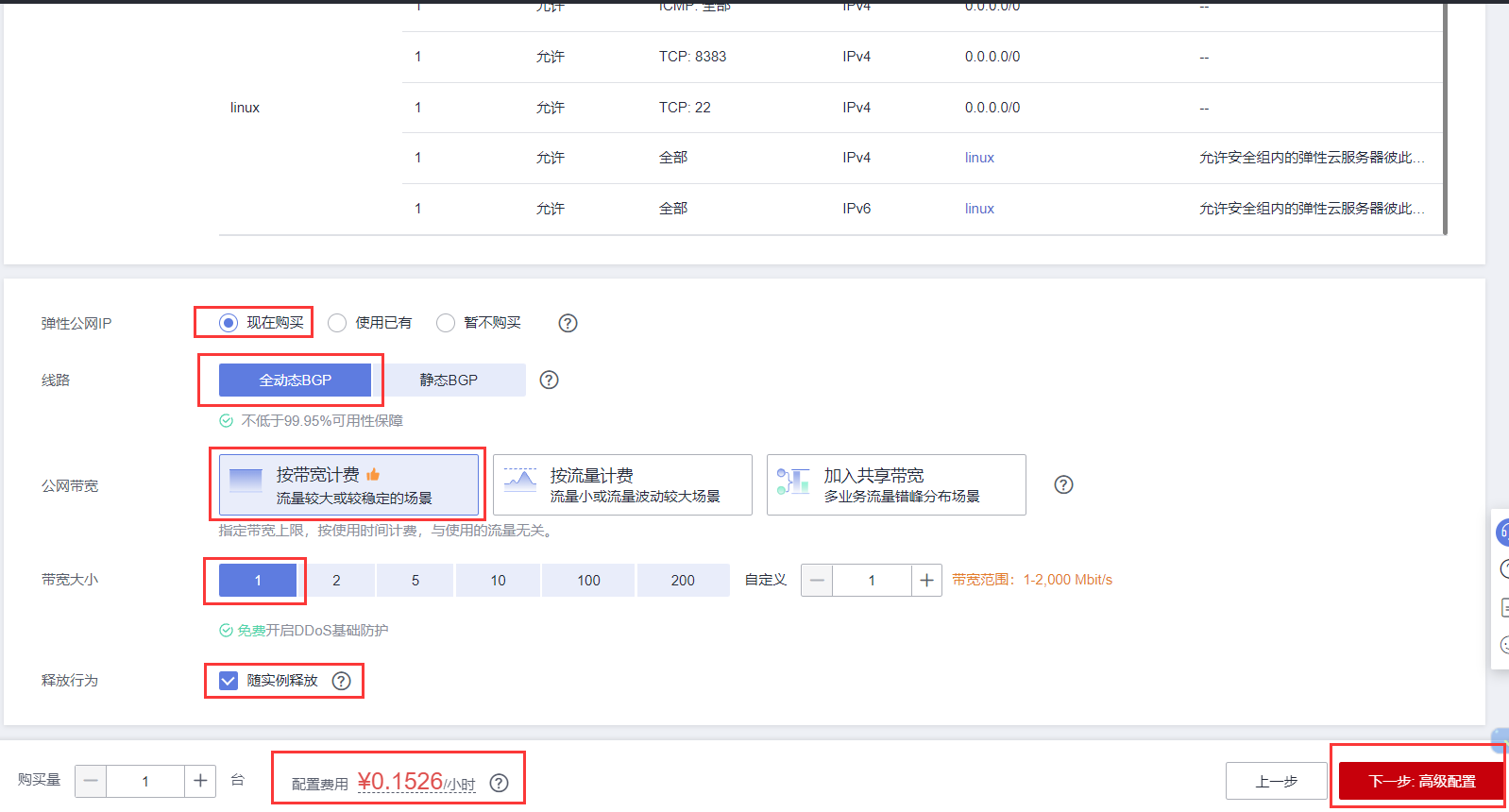Pick bandwidth size 2

coord(336,580)
